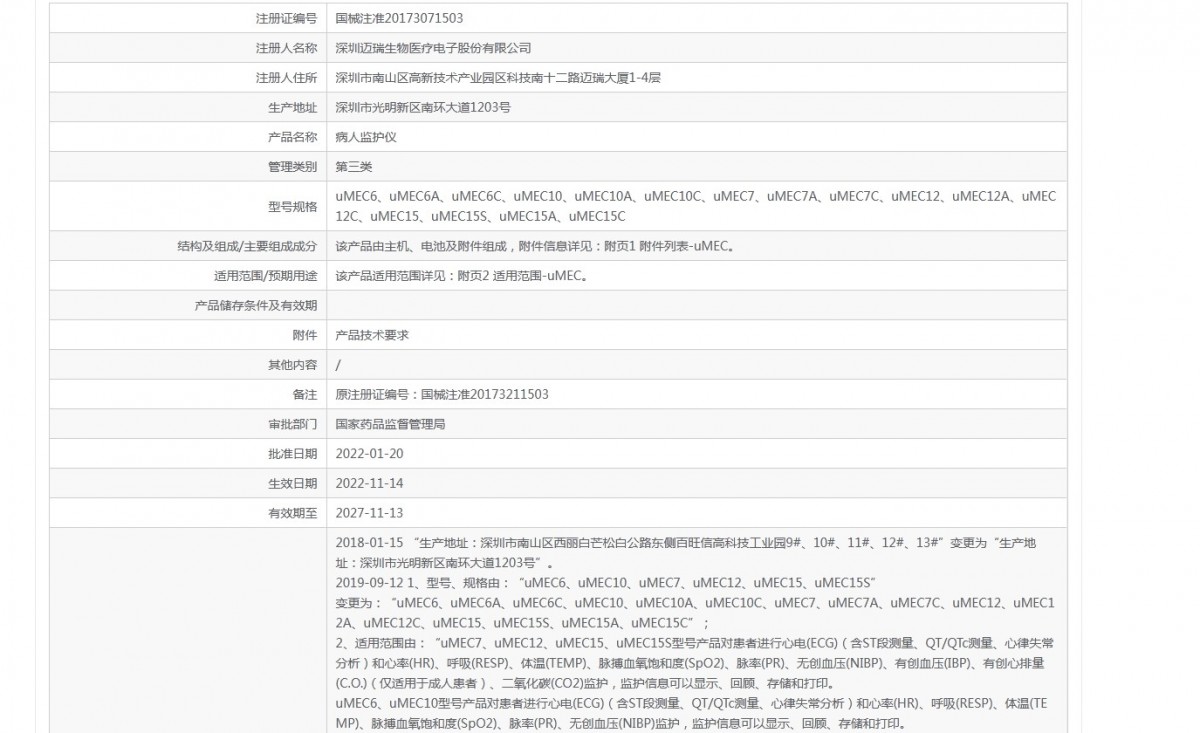
Task: Select the 生产地址 row value "深圳市光明新区南环大道1203号"
Action: [x=423, y=107]
